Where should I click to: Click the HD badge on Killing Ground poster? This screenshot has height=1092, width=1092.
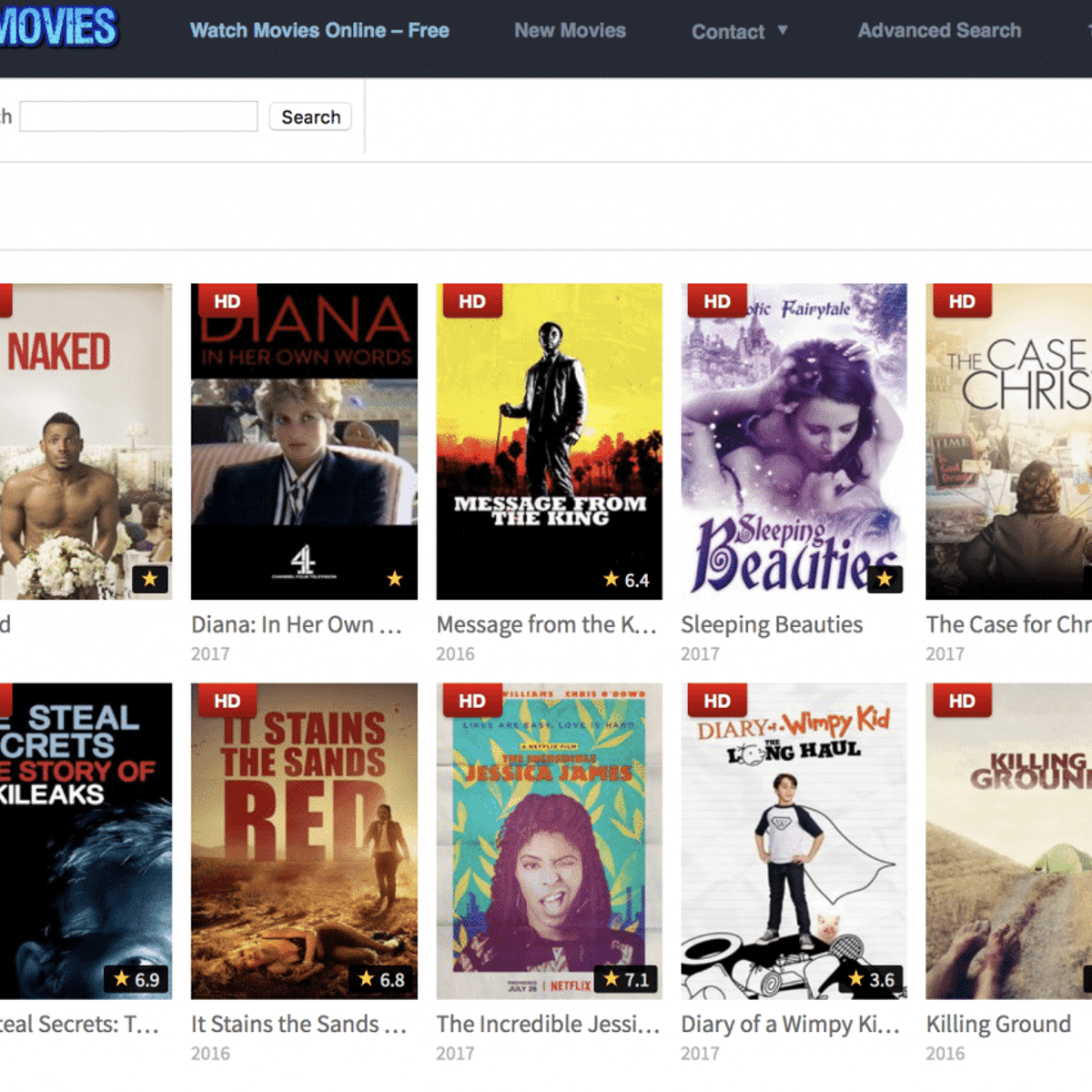click(961, 701)
